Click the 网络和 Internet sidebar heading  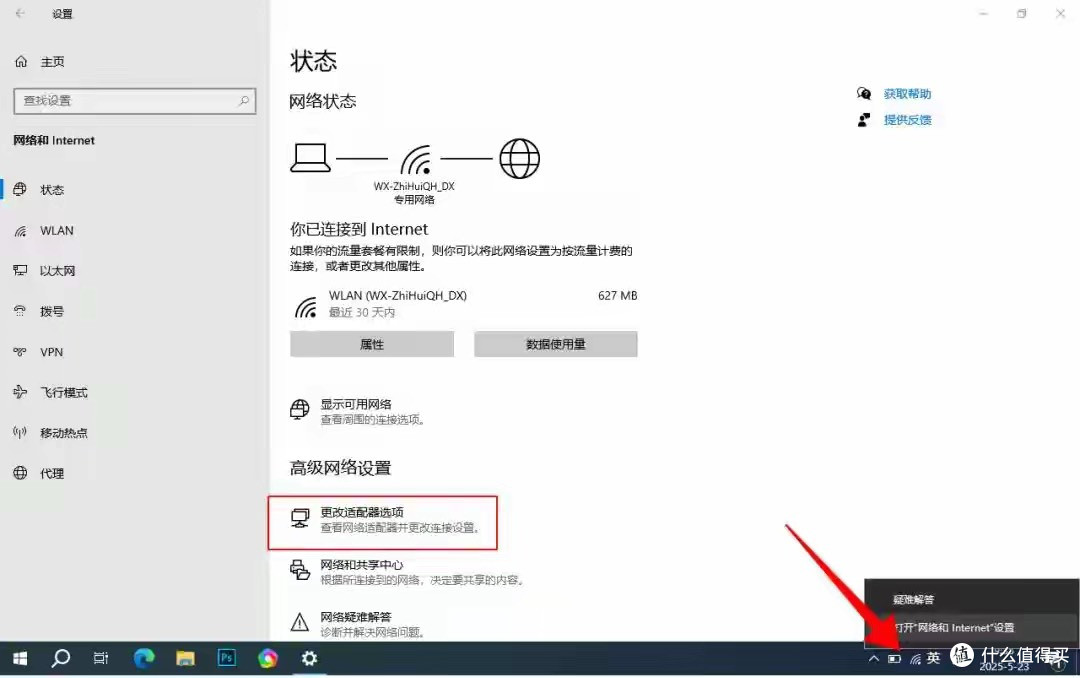pyautogui.click(x=54, y=141)
